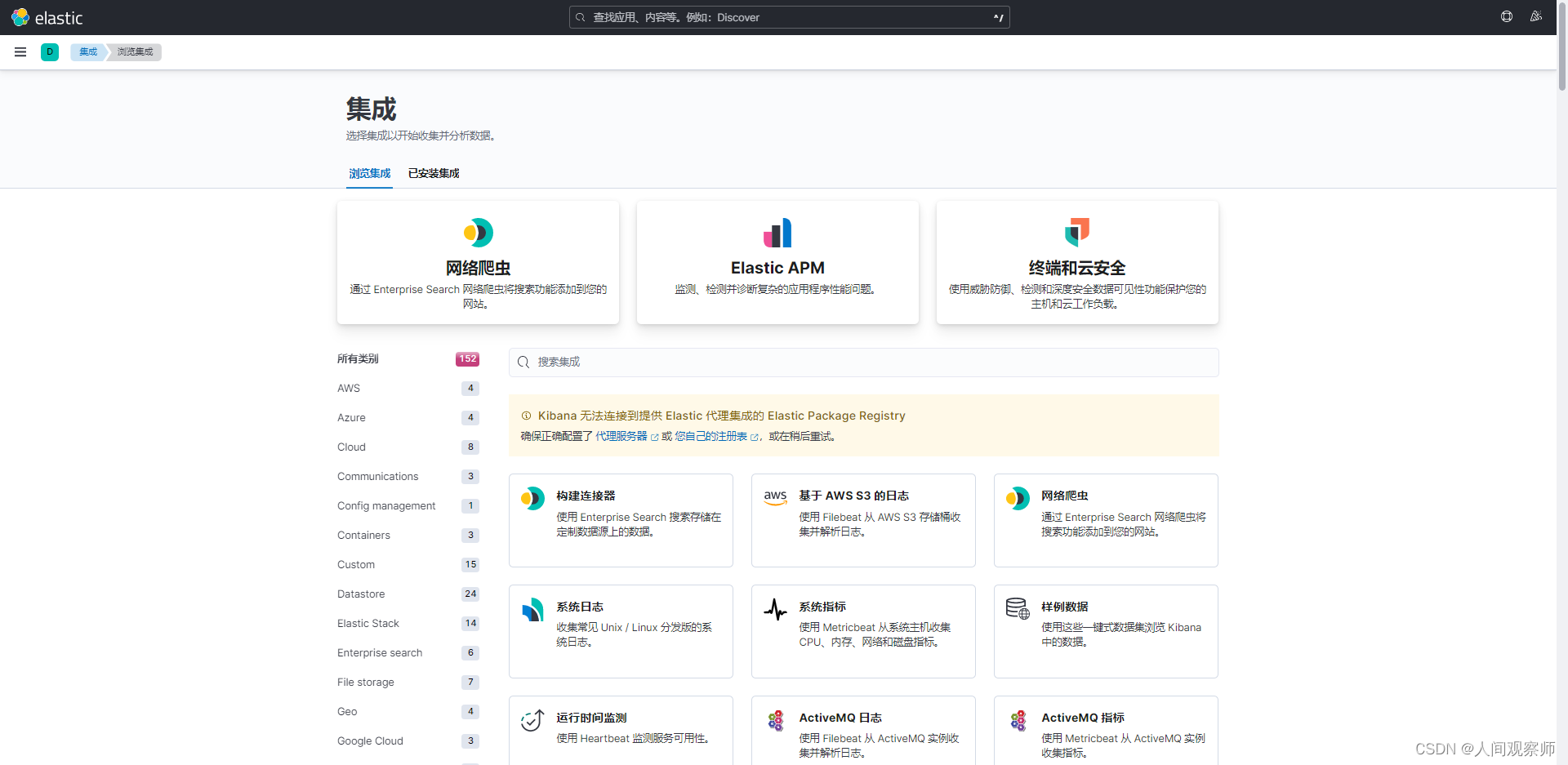Open the help menu icon
The image size is (1568, 765).
click(1507, 17)
